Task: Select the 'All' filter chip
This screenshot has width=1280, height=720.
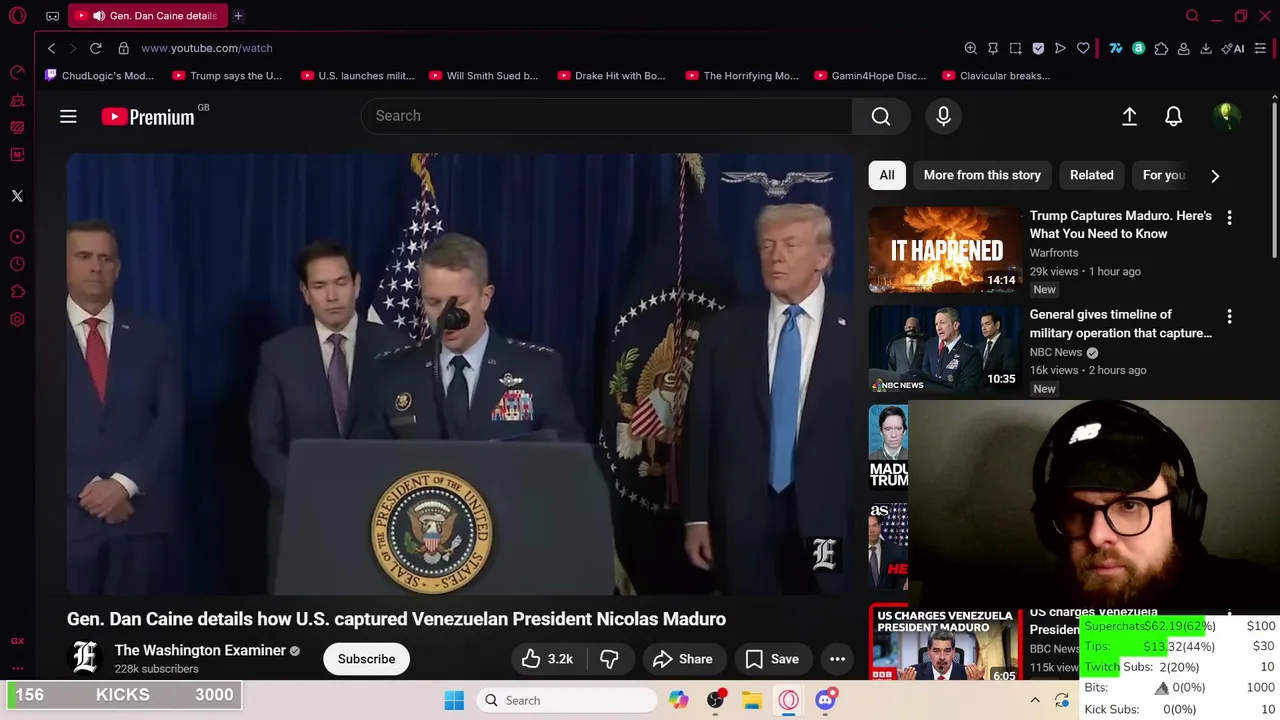Action: click(x=887, y=175)
